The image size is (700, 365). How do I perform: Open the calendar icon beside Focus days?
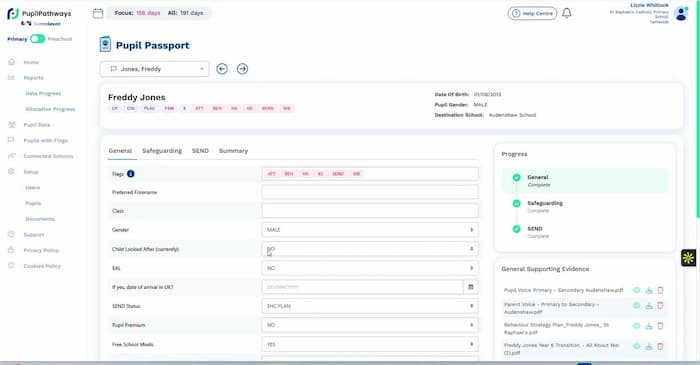pyautogui.click(x=98, y=13)
